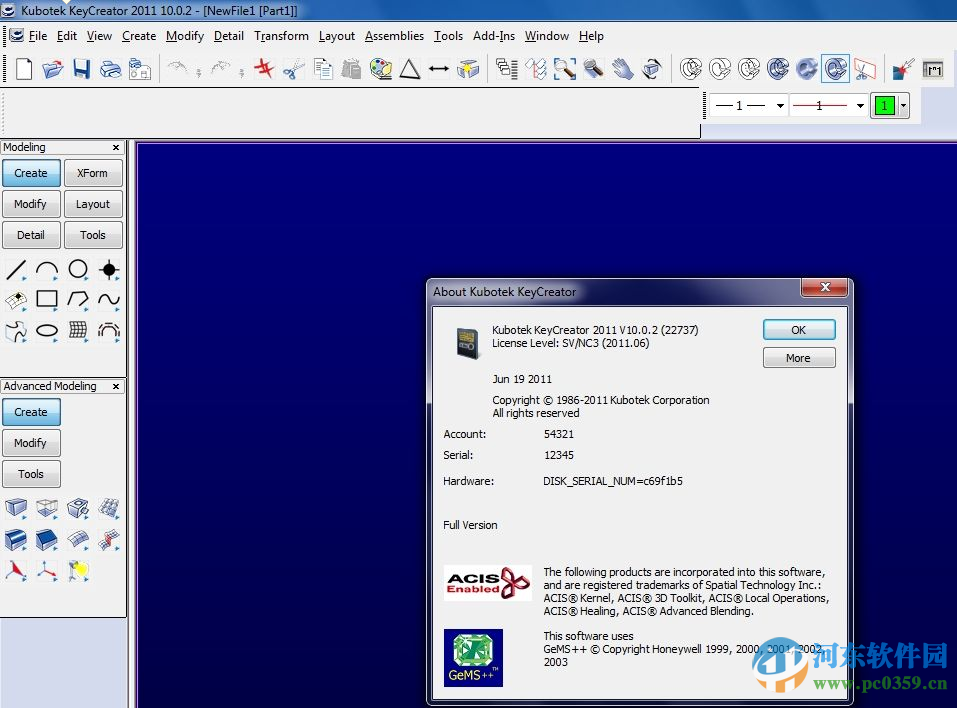Open the color palette icon
957x708 pixels.
381,69
